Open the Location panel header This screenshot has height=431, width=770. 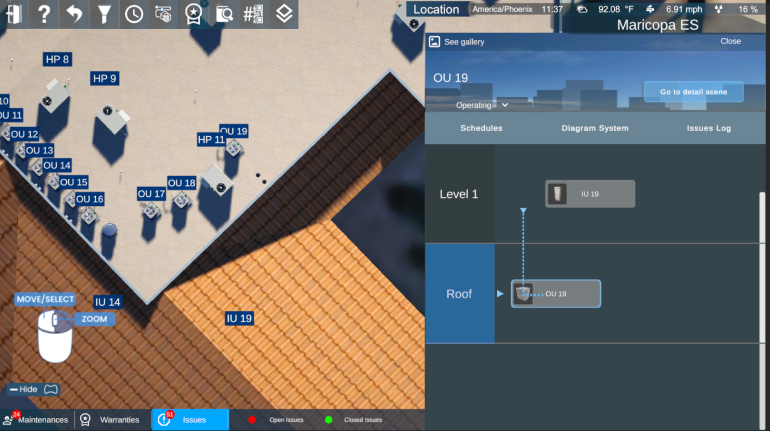436,10
